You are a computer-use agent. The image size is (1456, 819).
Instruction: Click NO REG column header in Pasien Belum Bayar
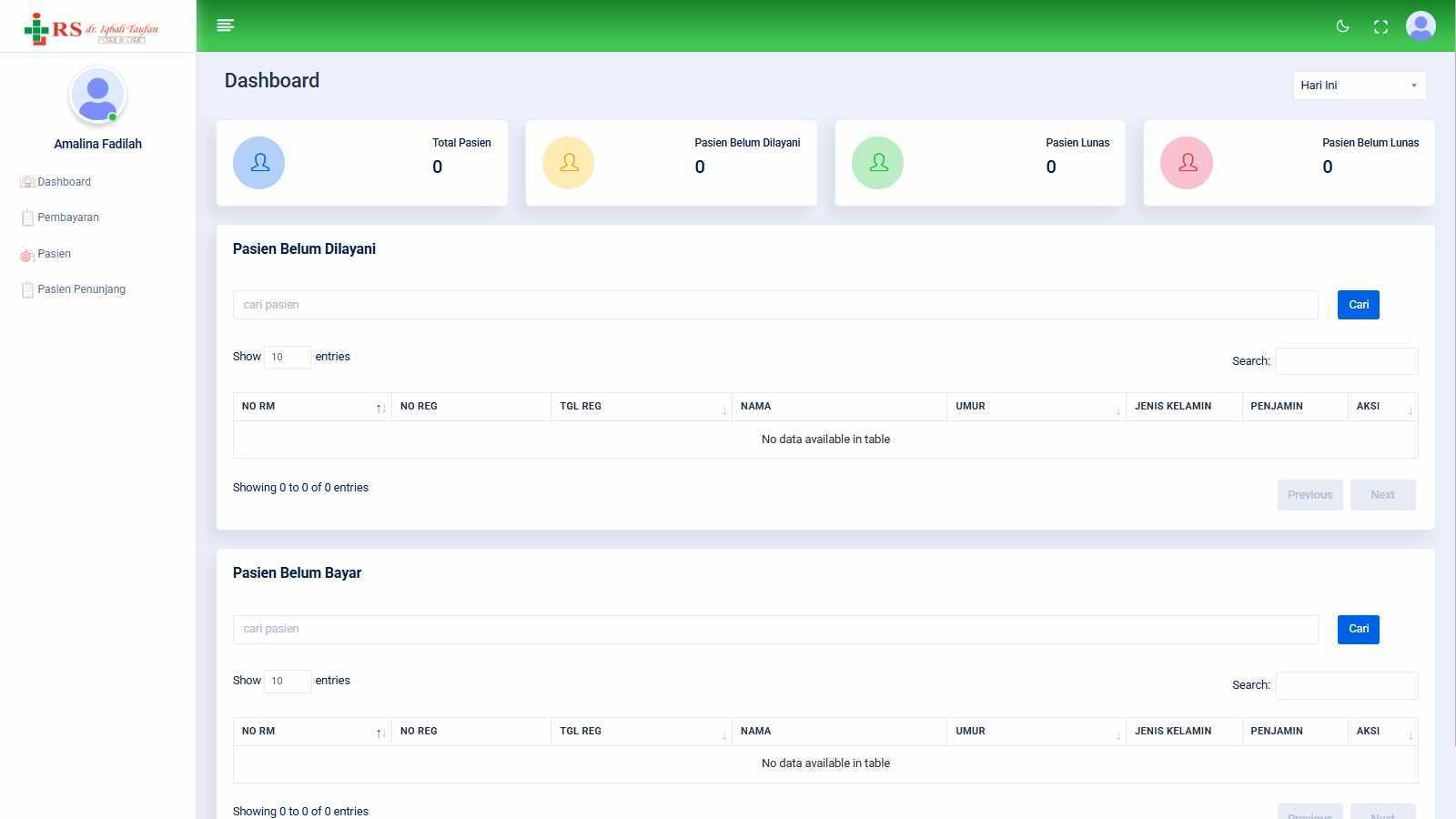point(471,732)
